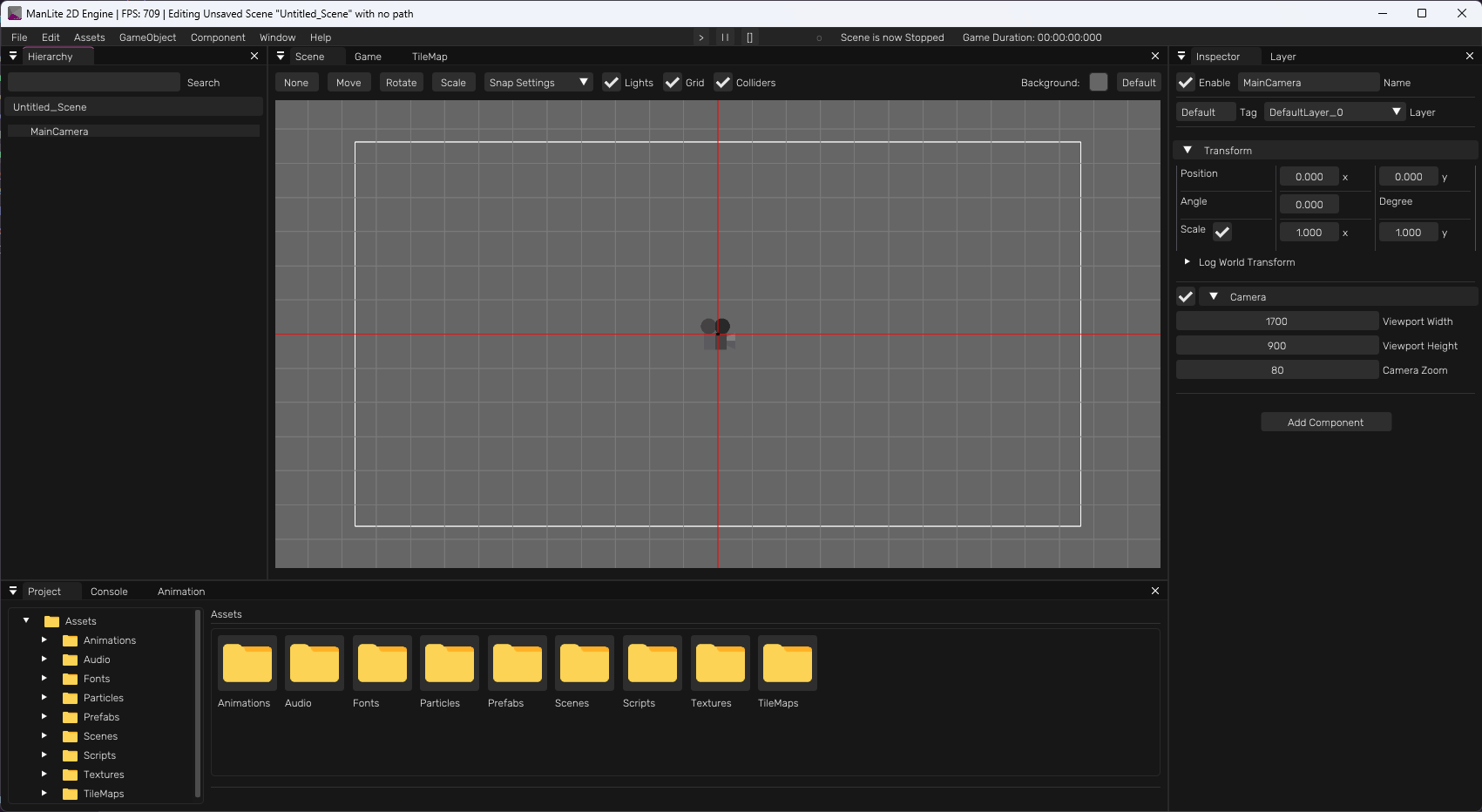Click the Background color swatch

pos(1098,82)
